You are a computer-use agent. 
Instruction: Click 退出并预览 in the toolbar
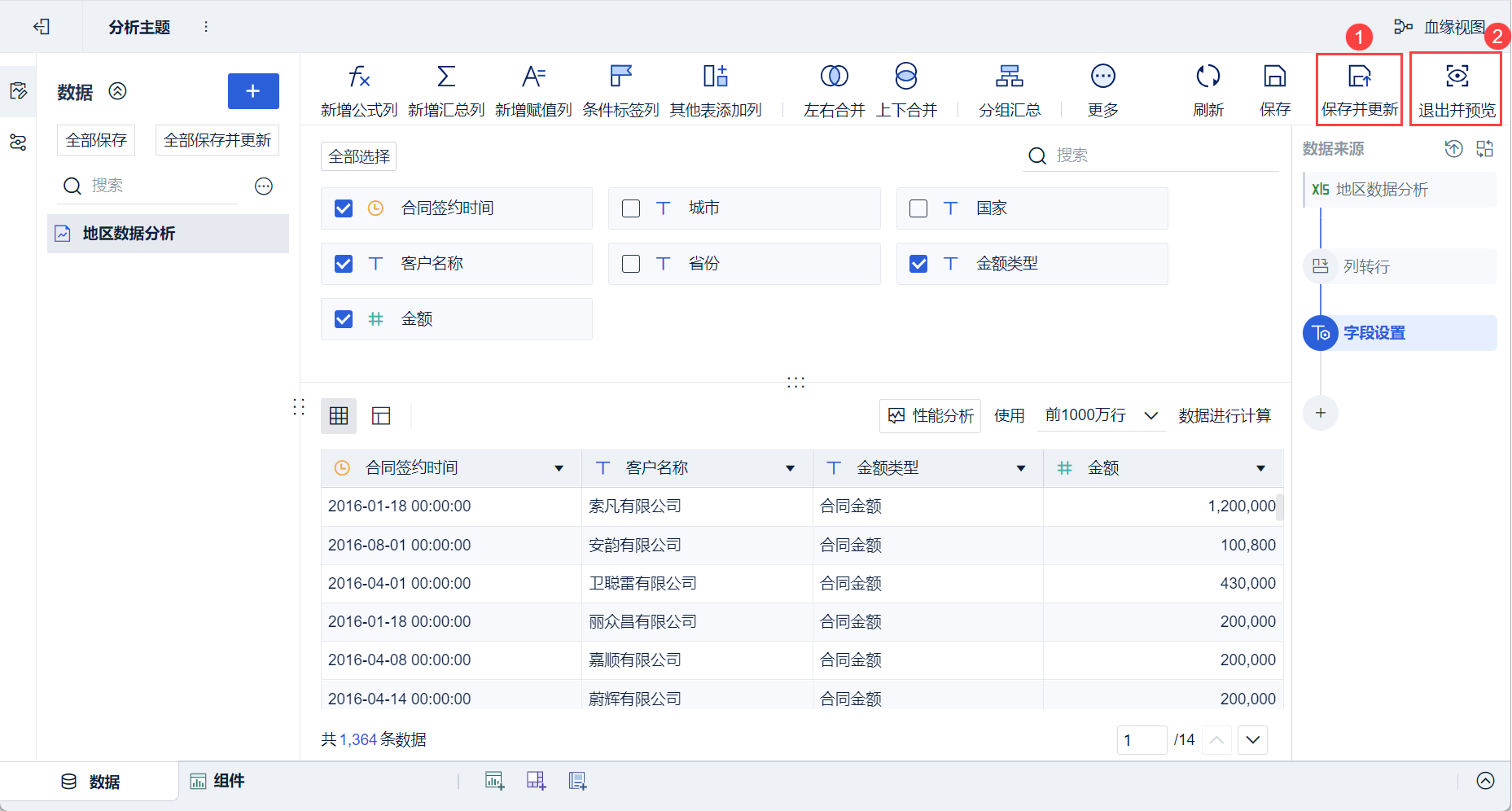tap(1457, 90)
